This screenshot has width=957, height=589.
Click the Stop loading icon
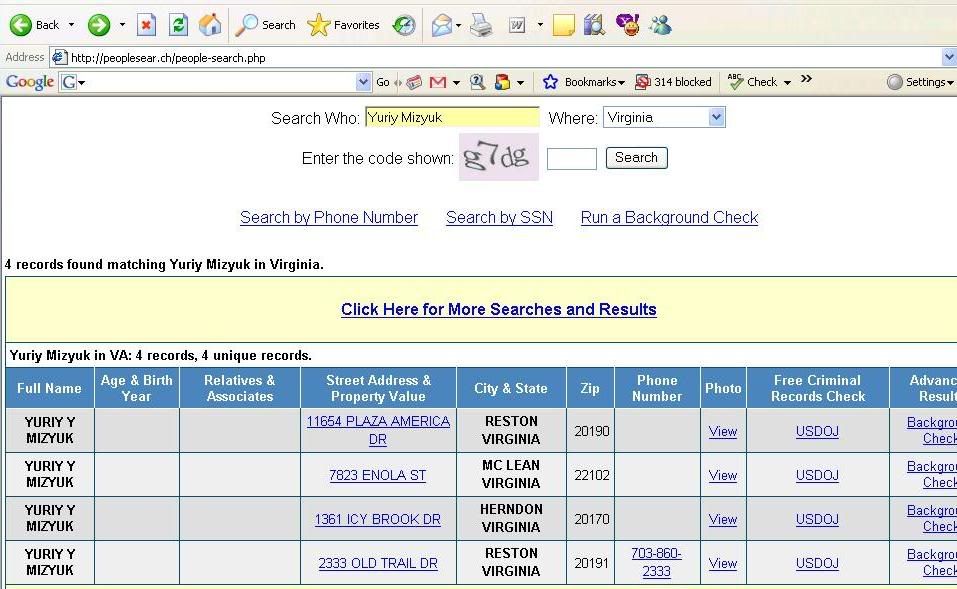pyautogui.click(x=146, y=25)
